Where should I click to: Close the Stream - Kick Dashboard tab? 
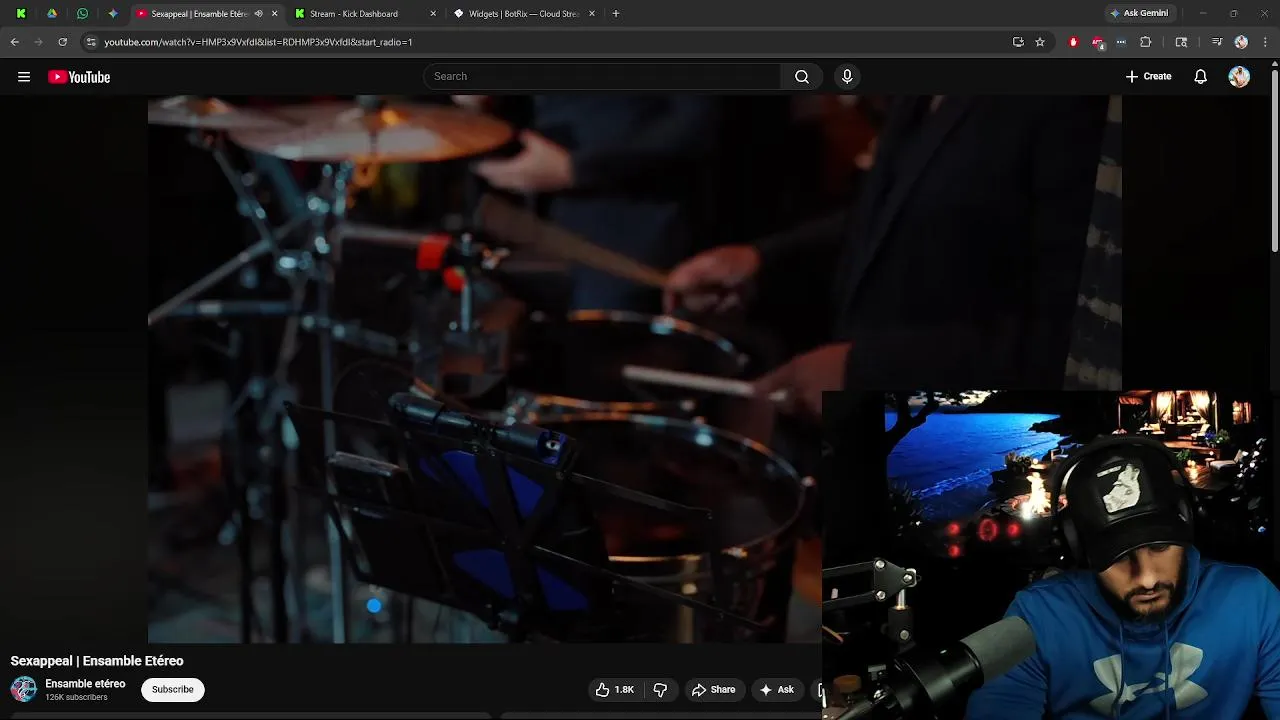point(433,14)
